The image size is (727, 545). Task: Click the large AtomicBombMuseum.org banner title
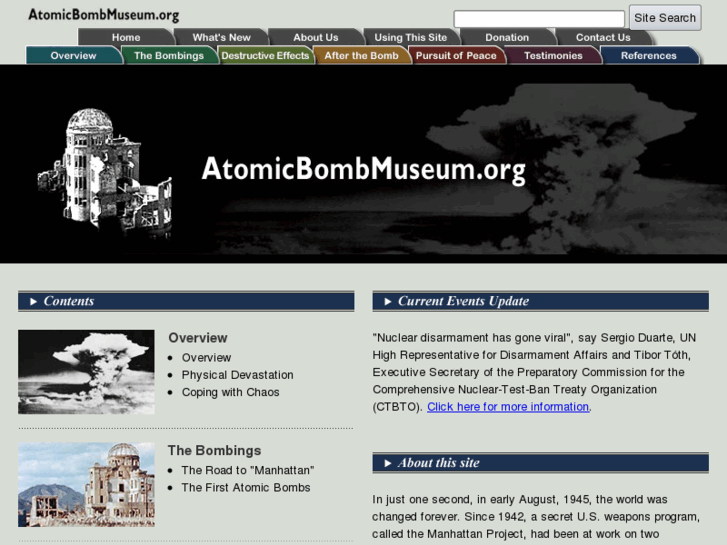(x=364, y=169)
